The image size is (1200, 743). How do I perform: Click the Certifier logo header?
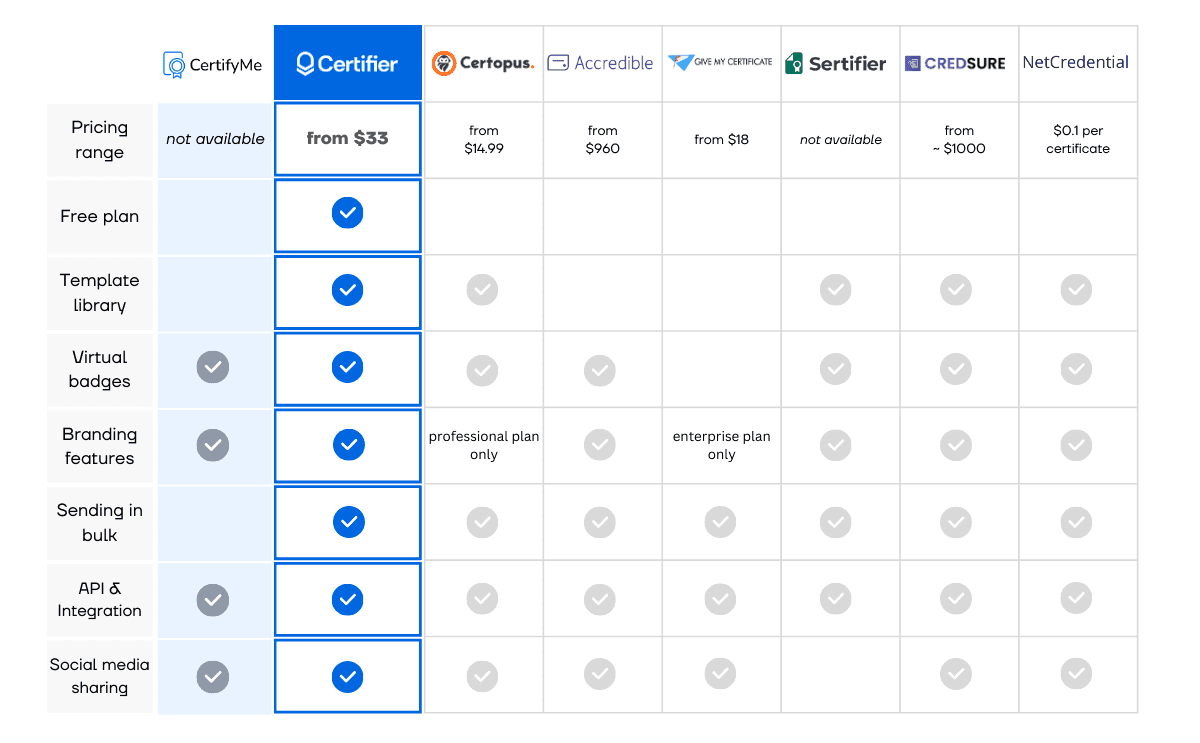(x=348, y=63)
